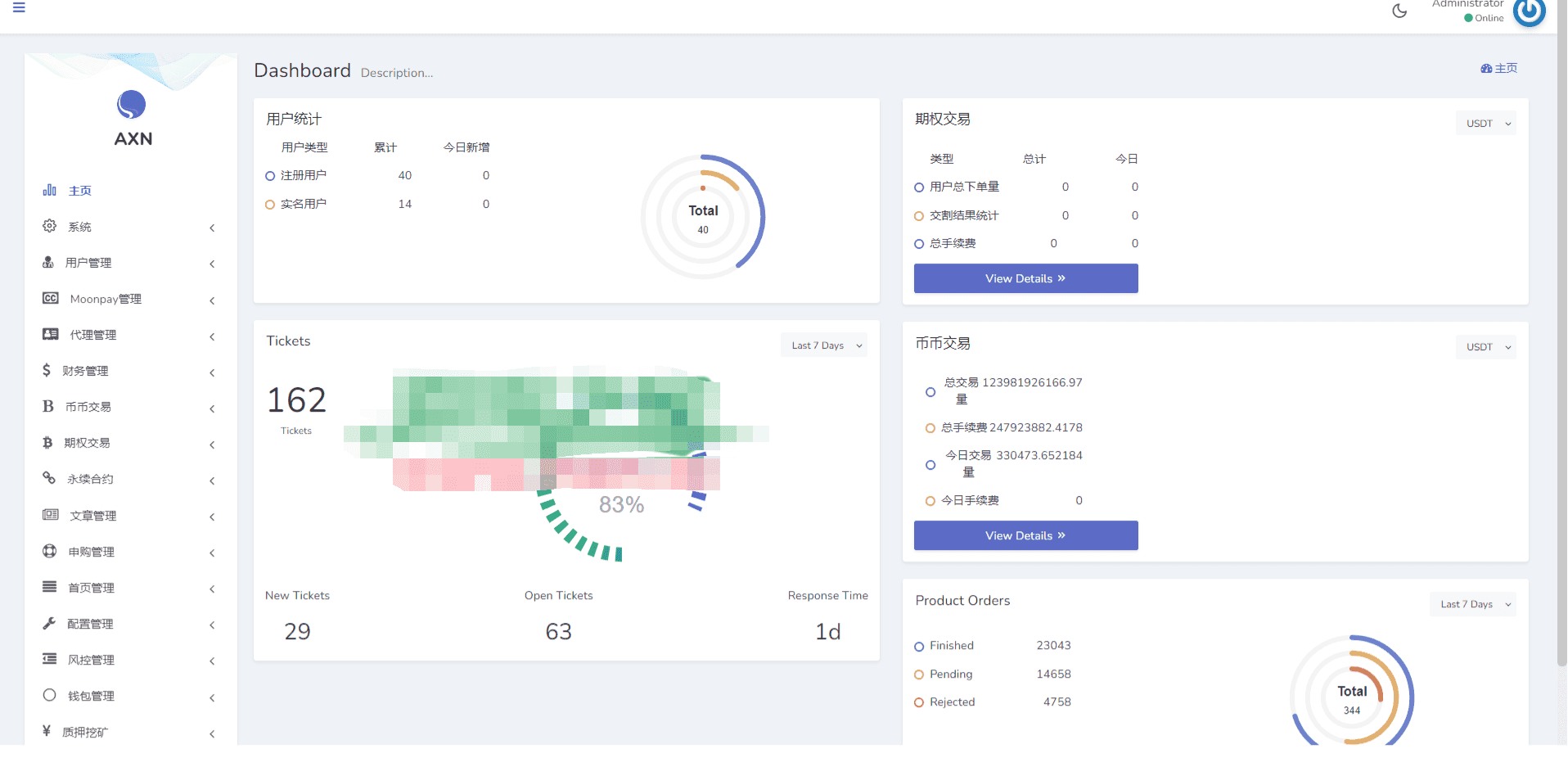Click the 系统 gear icon
Image resolution: width=1568 pixels, height=758 pixels.
pos(49,226)
